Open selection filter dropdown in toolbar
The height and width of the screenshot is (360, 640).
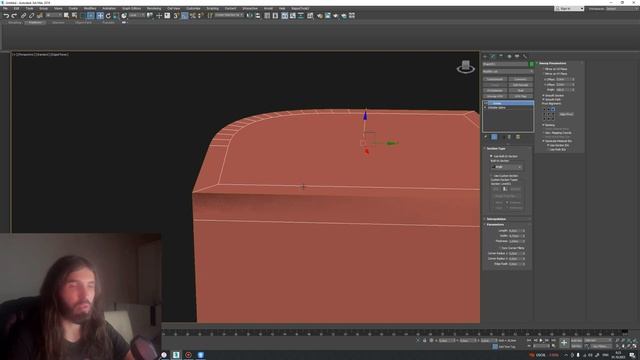(x=53, y=16)
